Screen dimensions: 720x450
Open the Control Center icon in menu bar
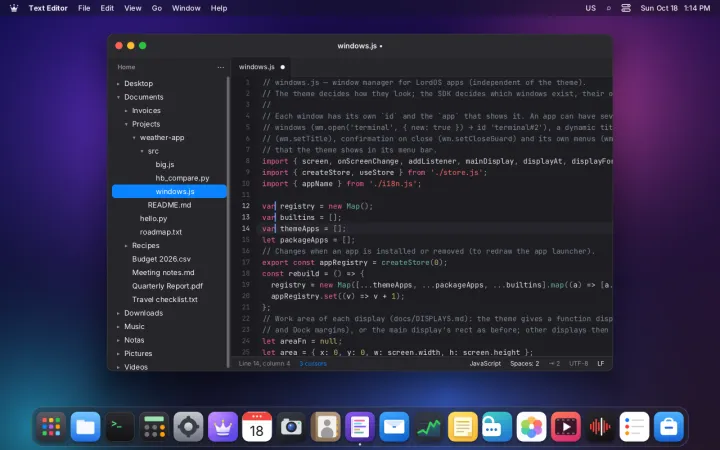(x=626, y=8)
